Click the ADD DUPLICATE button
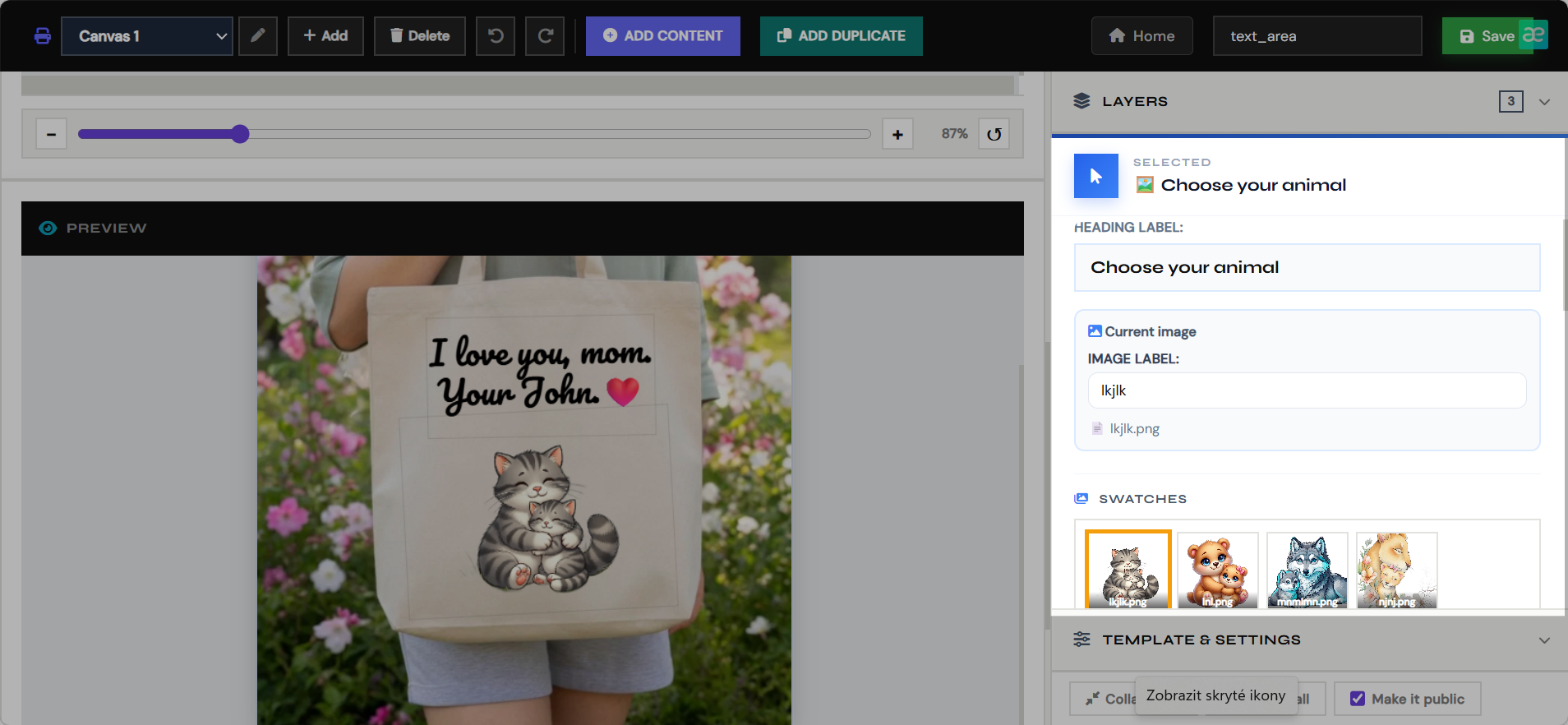Screen dimensions: 1568x725 click(x=842, y=36)
